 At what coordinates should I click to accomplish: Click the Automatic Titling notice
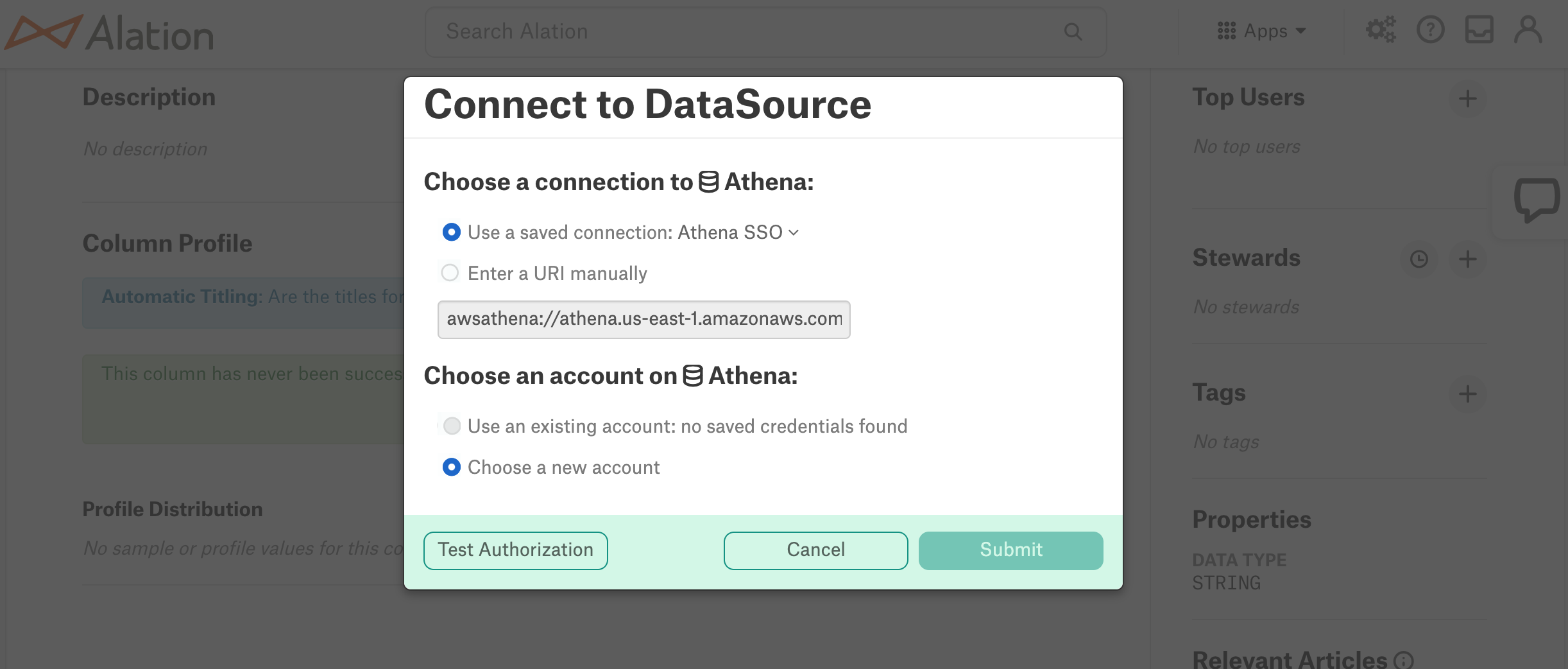click(x=244, y=302)
